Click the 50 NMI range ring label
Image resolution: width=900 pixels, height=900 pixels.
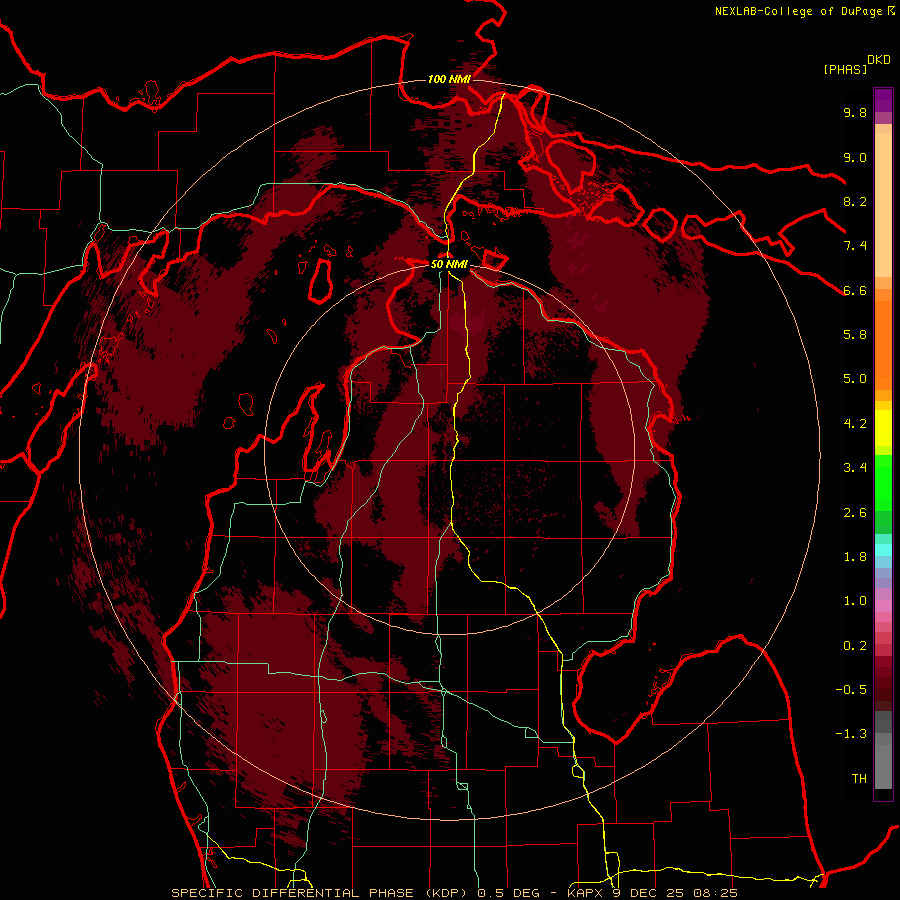point(449,264)
